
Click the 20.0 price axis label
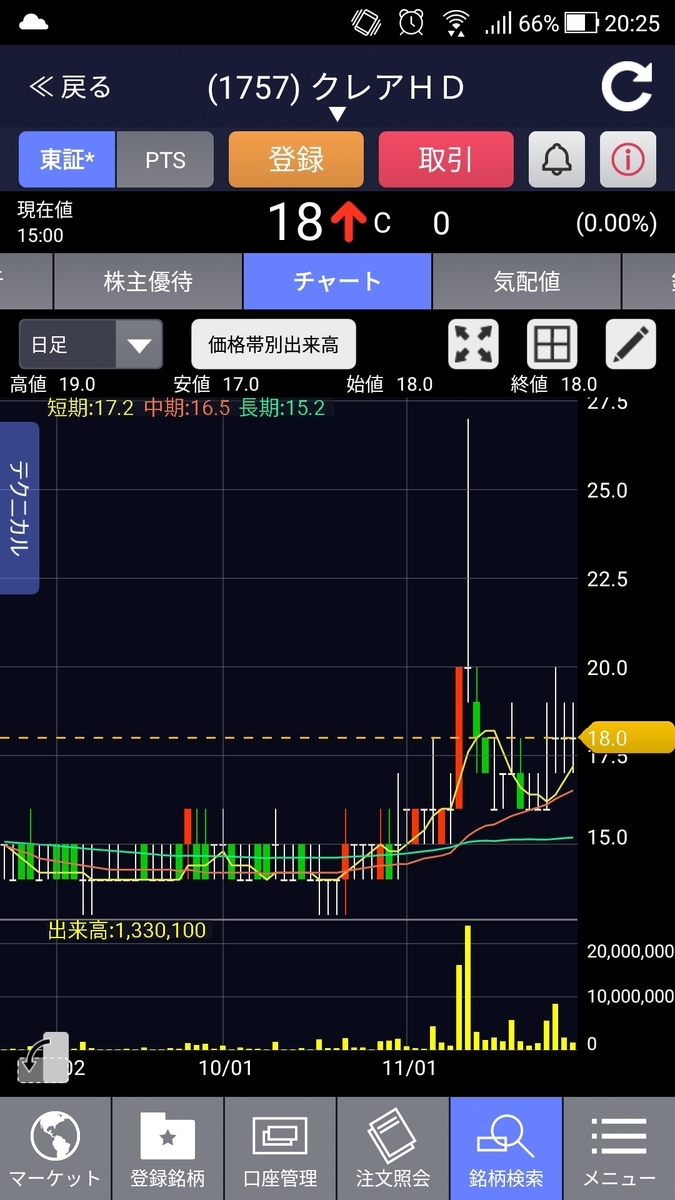(x=607, y=668)
